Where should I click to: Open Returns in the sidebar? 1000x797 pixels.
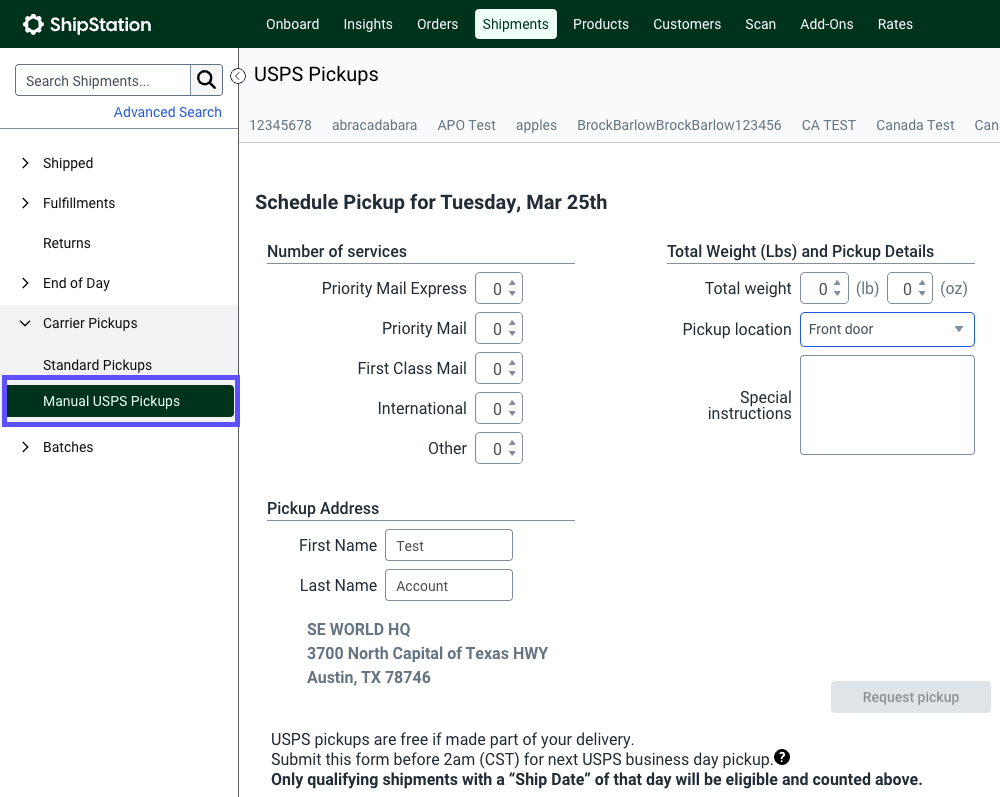point(67,243)
